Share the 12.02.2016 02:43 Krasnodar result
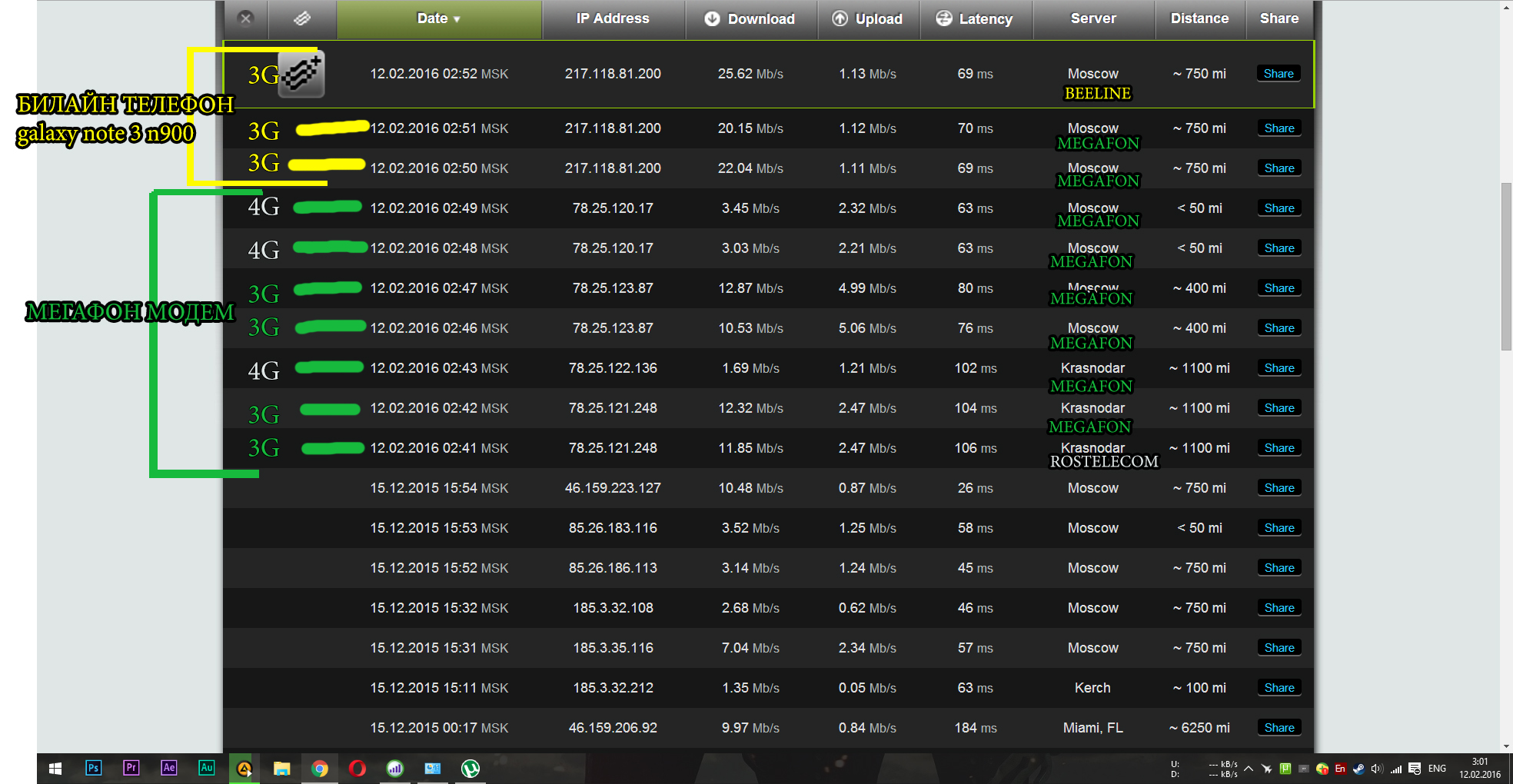 pos(1279,368)
